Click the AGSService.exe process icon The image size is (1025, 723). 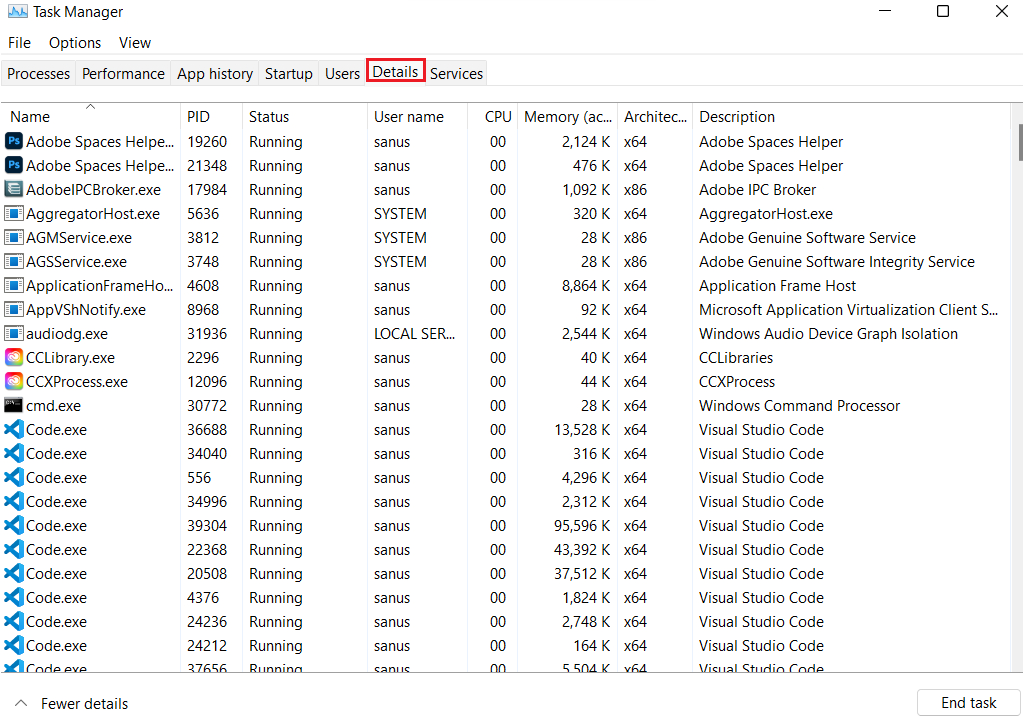point(14,261)
